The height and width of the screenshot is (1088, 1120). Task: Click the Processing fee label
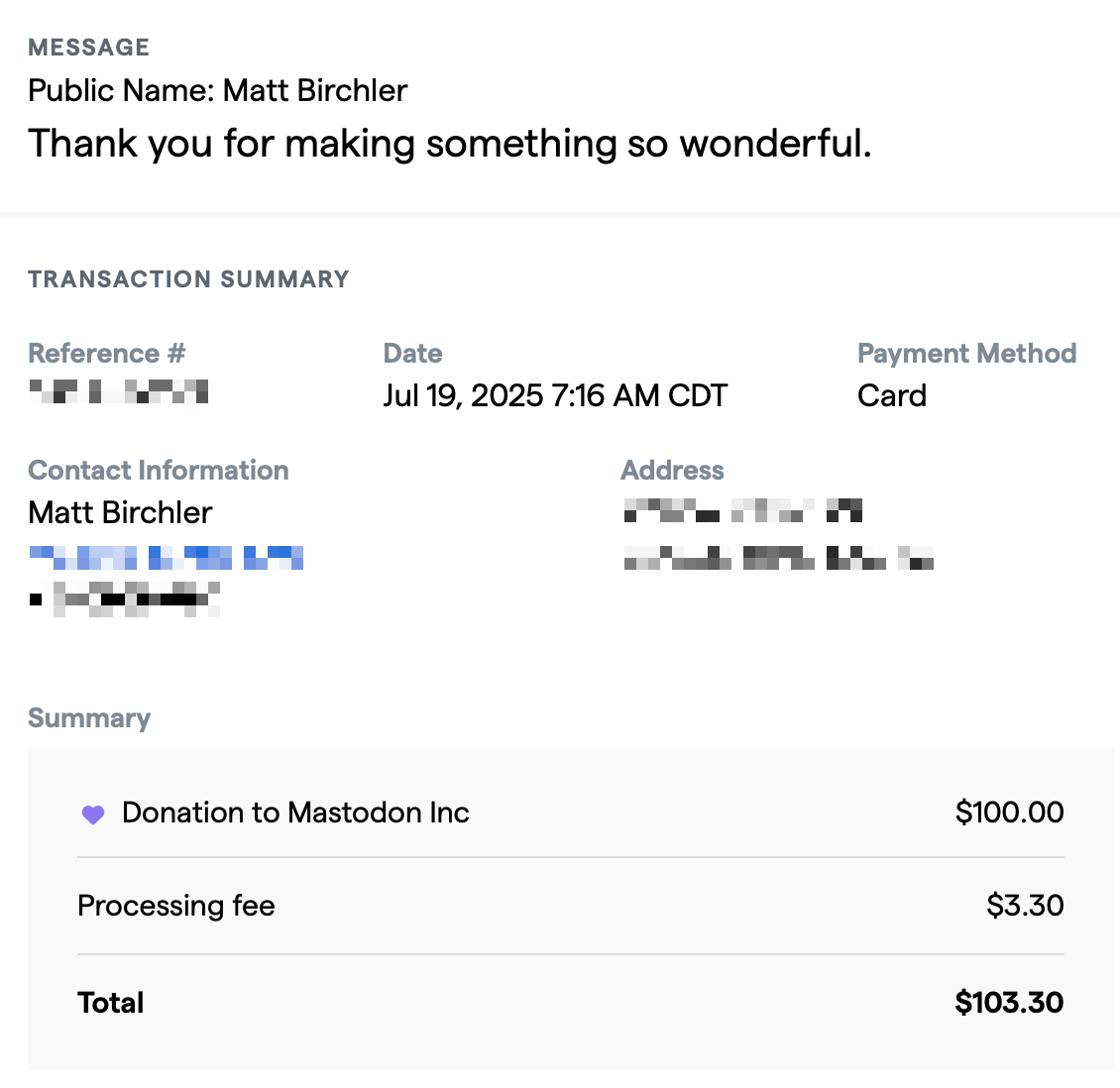(175, 906)
